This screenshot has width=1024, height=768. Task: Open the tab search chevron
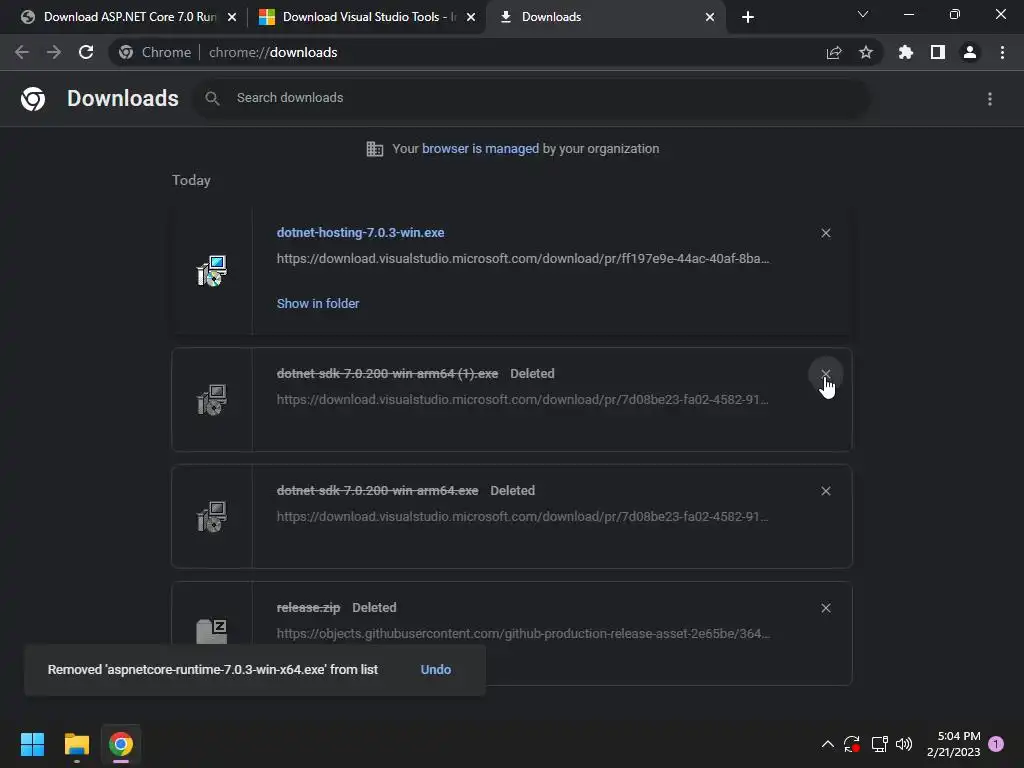863,14
